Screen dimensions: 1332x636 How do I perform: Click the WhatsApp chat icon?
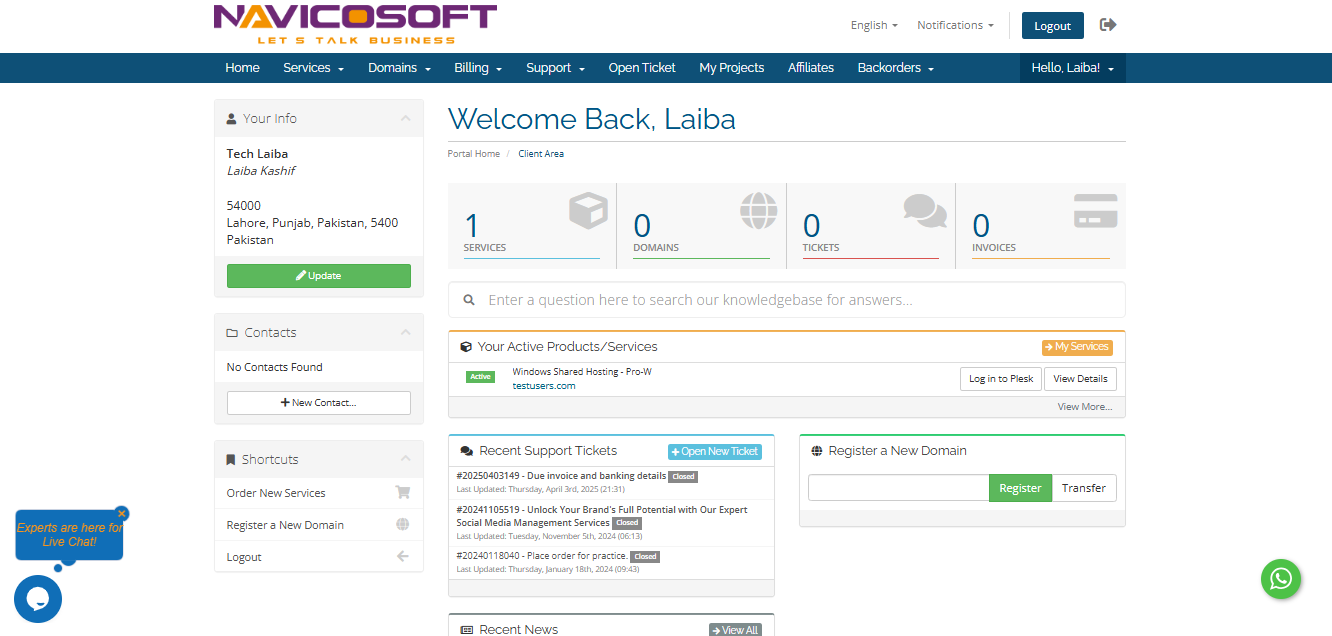[1280, 579]
